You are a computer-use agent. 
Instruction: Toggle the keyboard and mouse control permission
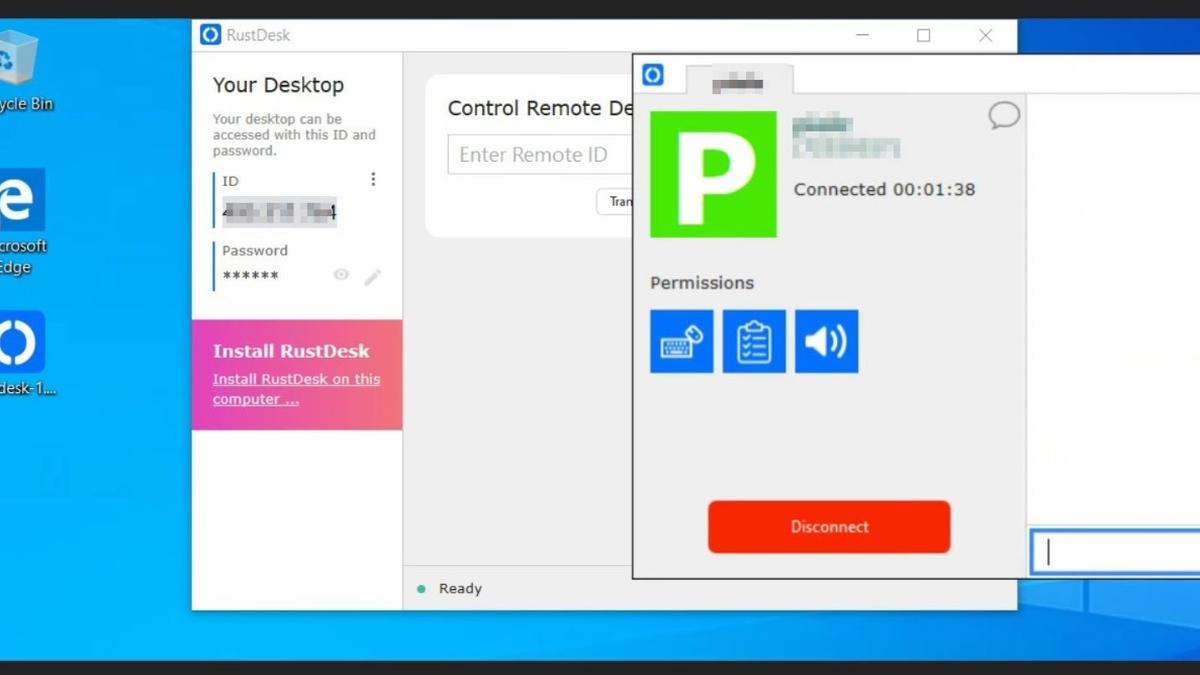click(x=681, y=341)
